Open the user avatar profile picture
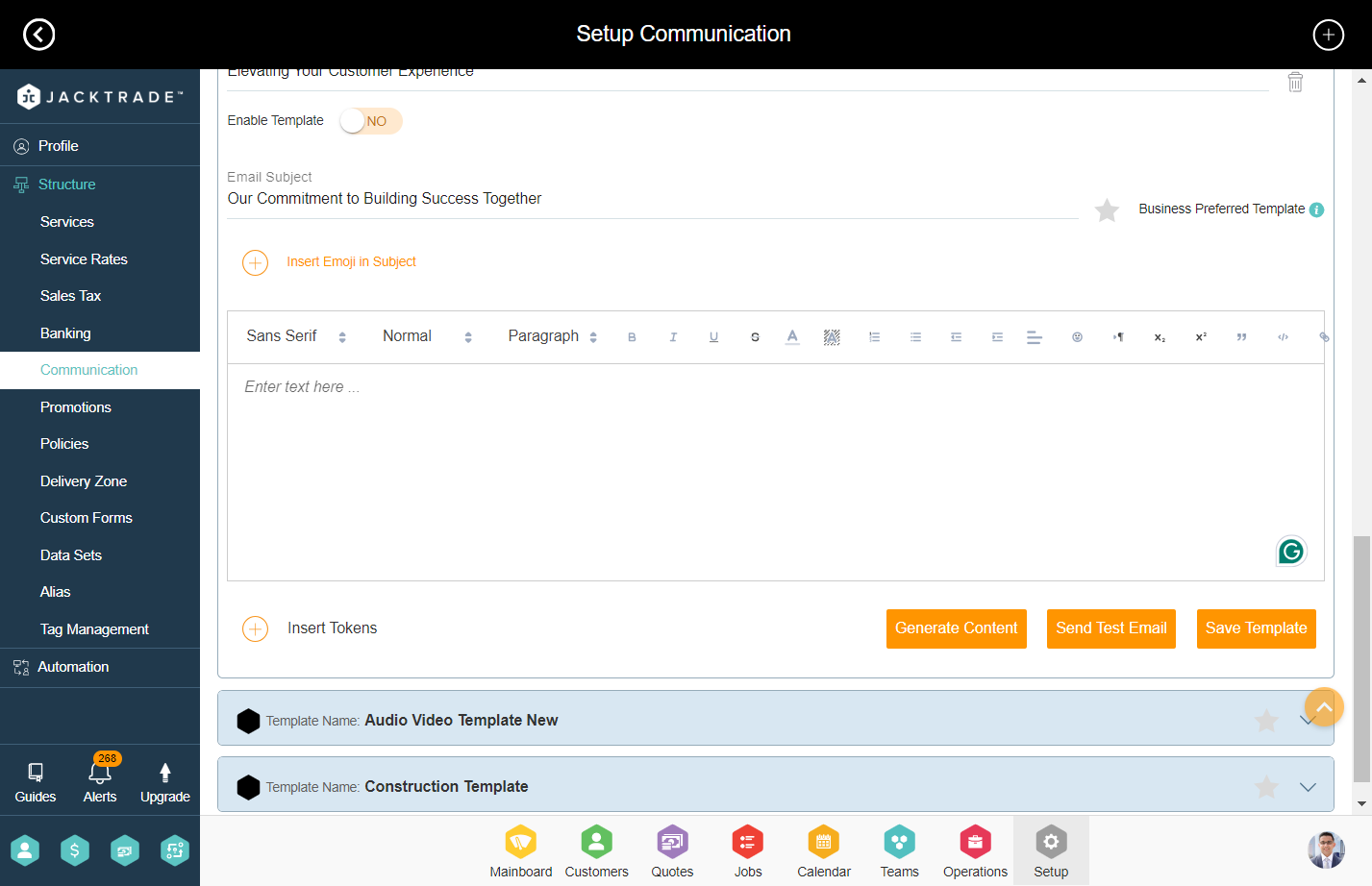 click(x=1326, y=849)
